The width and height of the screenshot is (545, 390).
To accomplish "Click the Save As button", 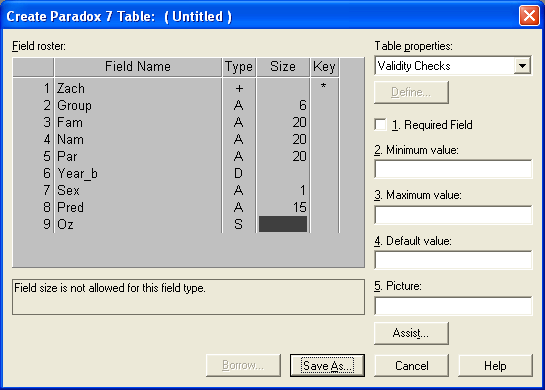I will (x=327, y=366).
